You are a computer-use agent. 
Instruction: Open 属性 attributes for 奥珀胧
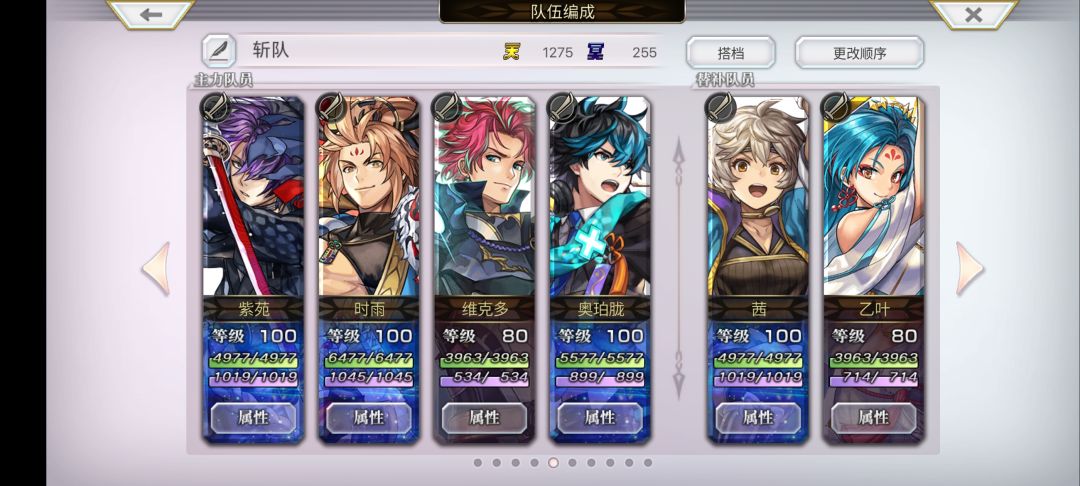(x=600, y=417)
